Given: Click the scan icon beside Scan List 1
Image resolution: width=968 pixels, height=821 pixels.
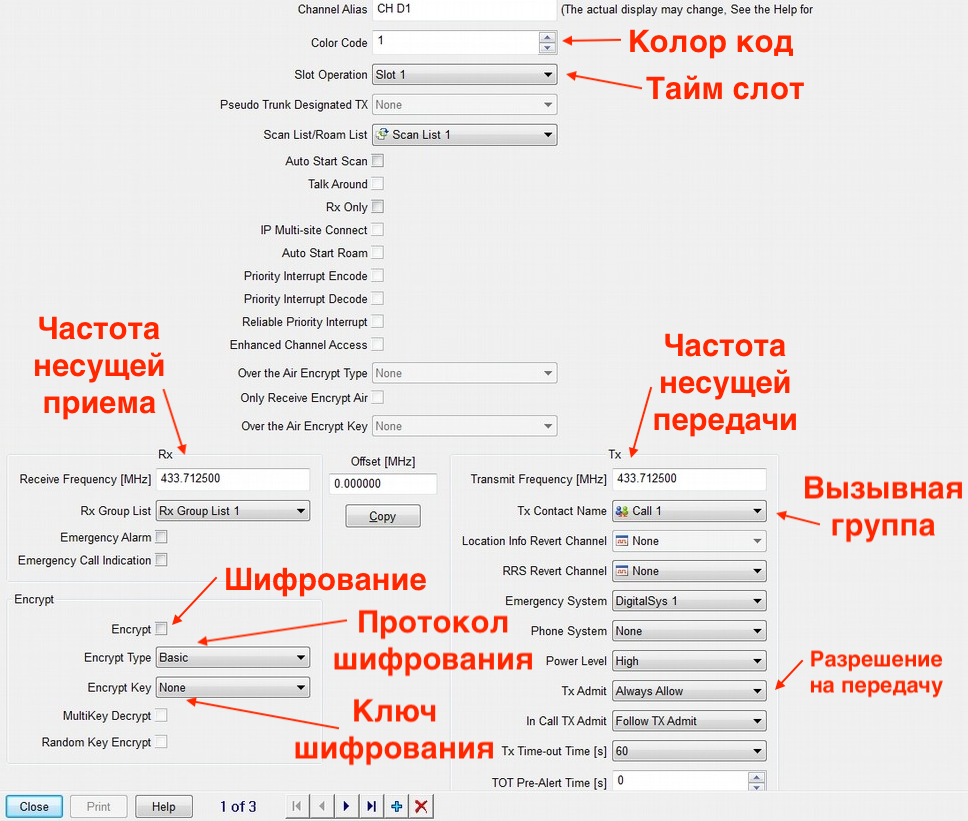Looking at the screenshot, I should [x=383, y=134].
